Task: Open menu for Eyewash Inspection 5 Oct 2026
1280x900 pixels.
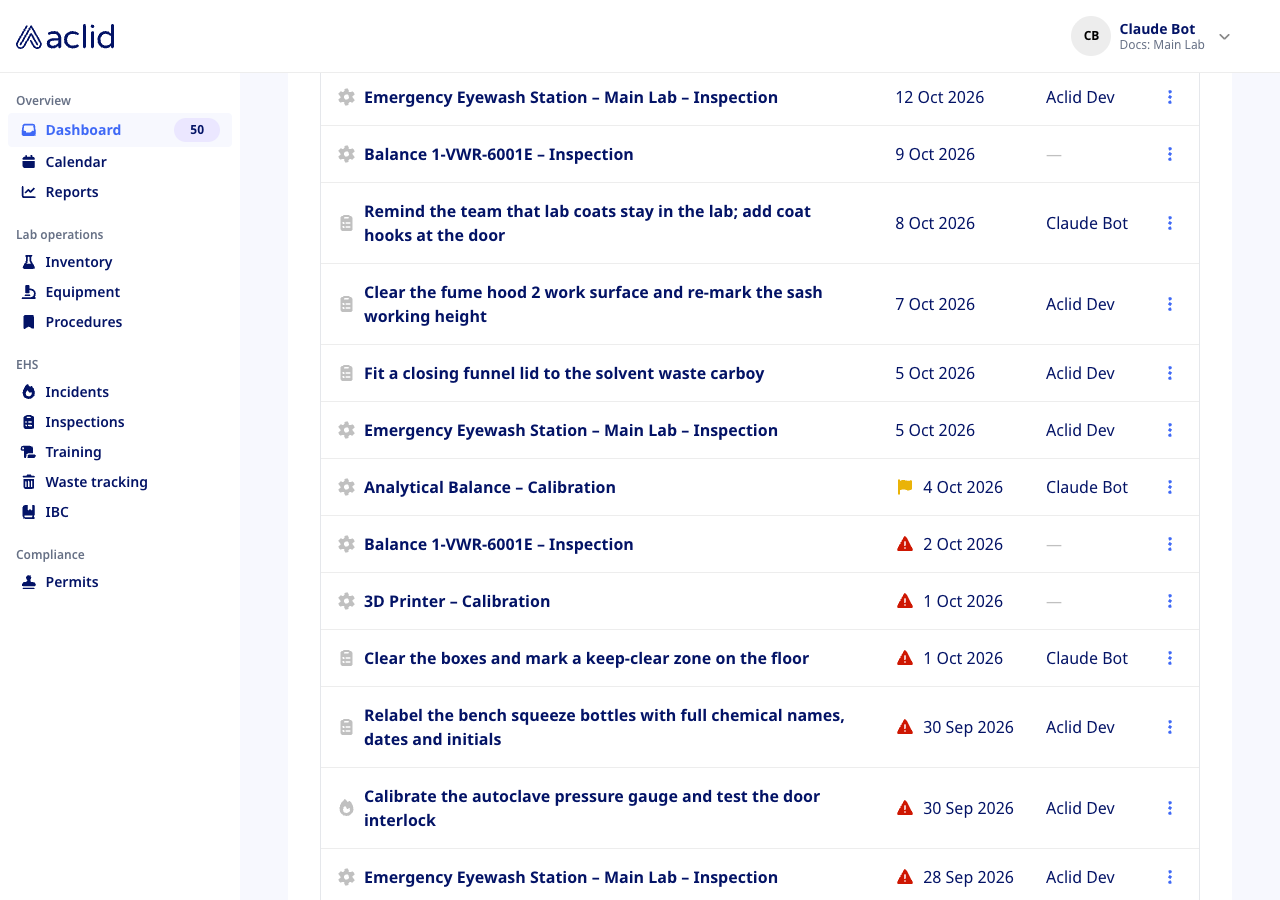Action: (x=1170, y=430)
